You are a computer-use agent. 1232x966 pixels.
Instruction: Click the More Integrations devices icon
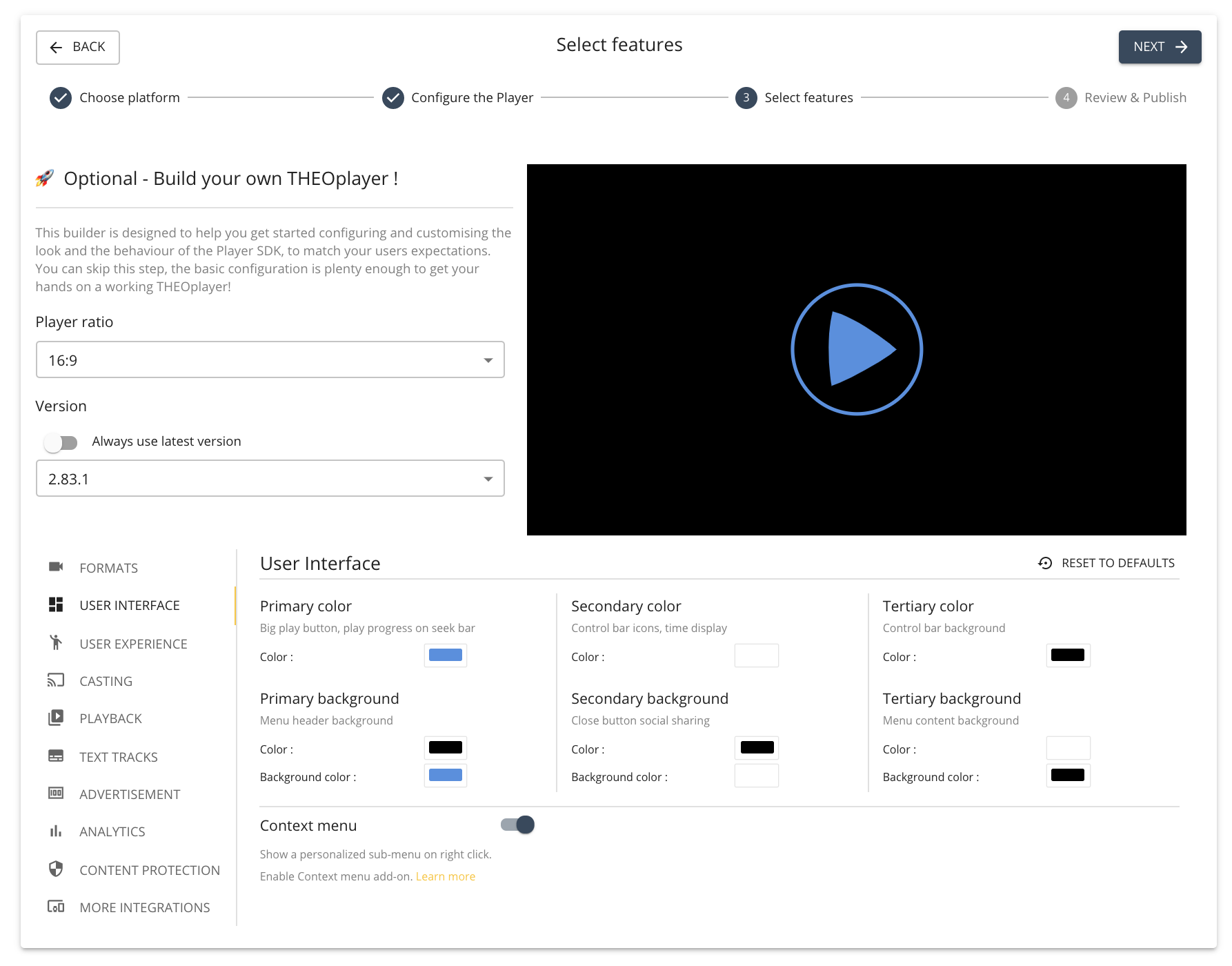pyautogui.click(x=56, y=907)
